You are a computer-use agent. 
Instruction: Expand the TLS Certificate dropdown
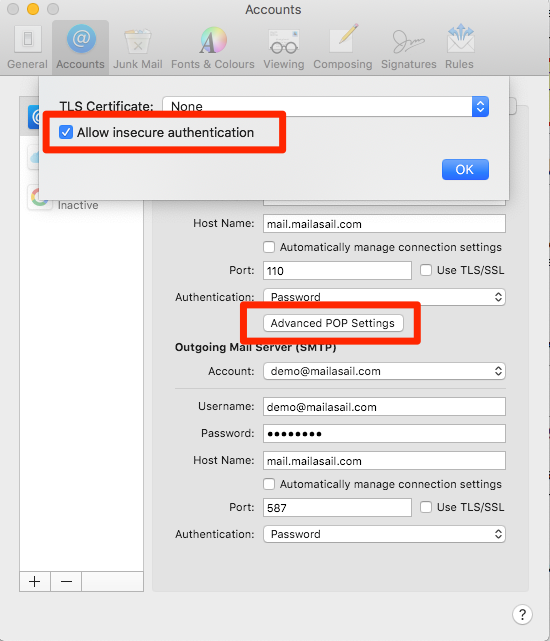tap(326, 106)
